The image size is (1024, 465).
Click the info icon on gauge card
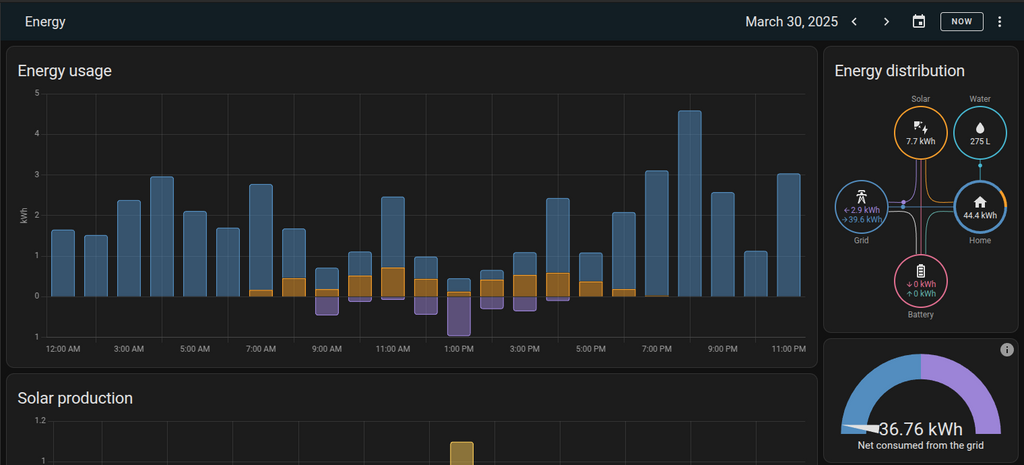(1007, 349)
